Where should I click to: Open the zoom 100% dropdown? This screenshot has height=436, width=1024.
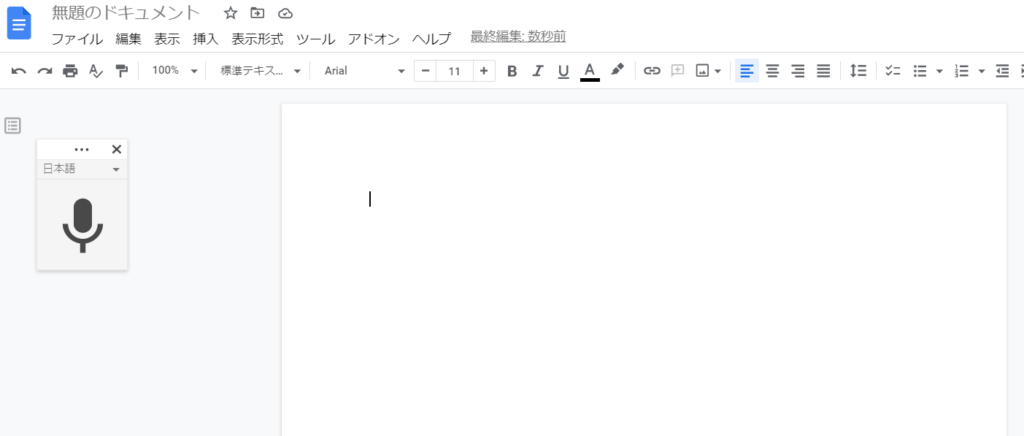(x=174, y=70)
